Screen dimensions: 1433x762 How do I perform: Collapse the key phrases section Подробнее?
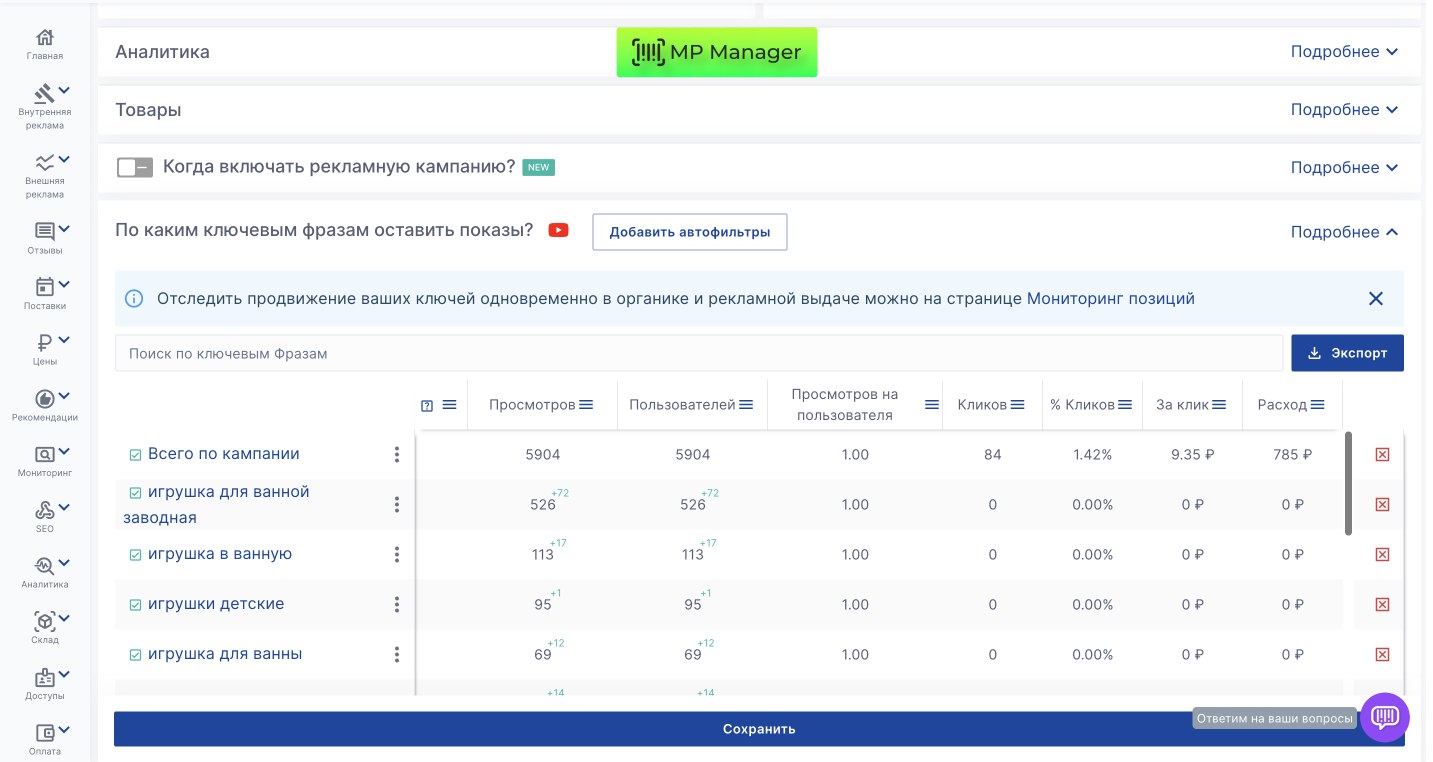(x=1343, y=232)
